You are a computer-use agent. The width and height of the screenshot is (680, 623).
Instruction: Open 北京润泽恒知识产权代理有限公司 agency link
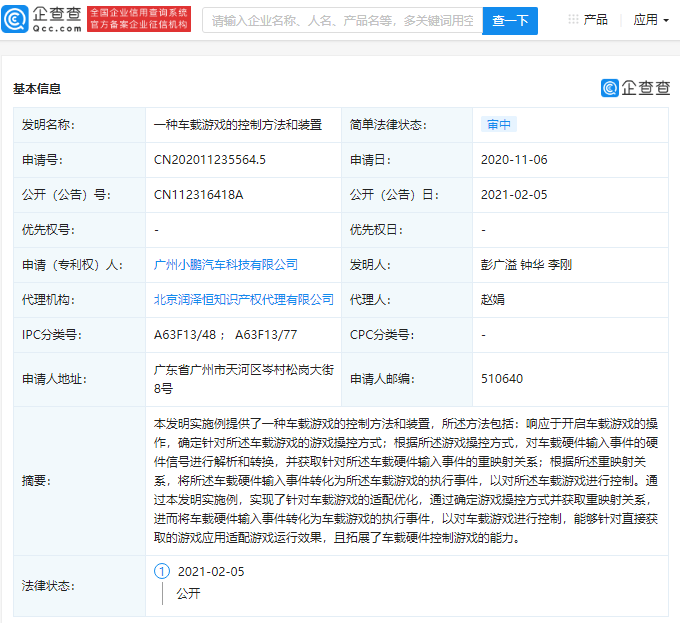(244, 300)
